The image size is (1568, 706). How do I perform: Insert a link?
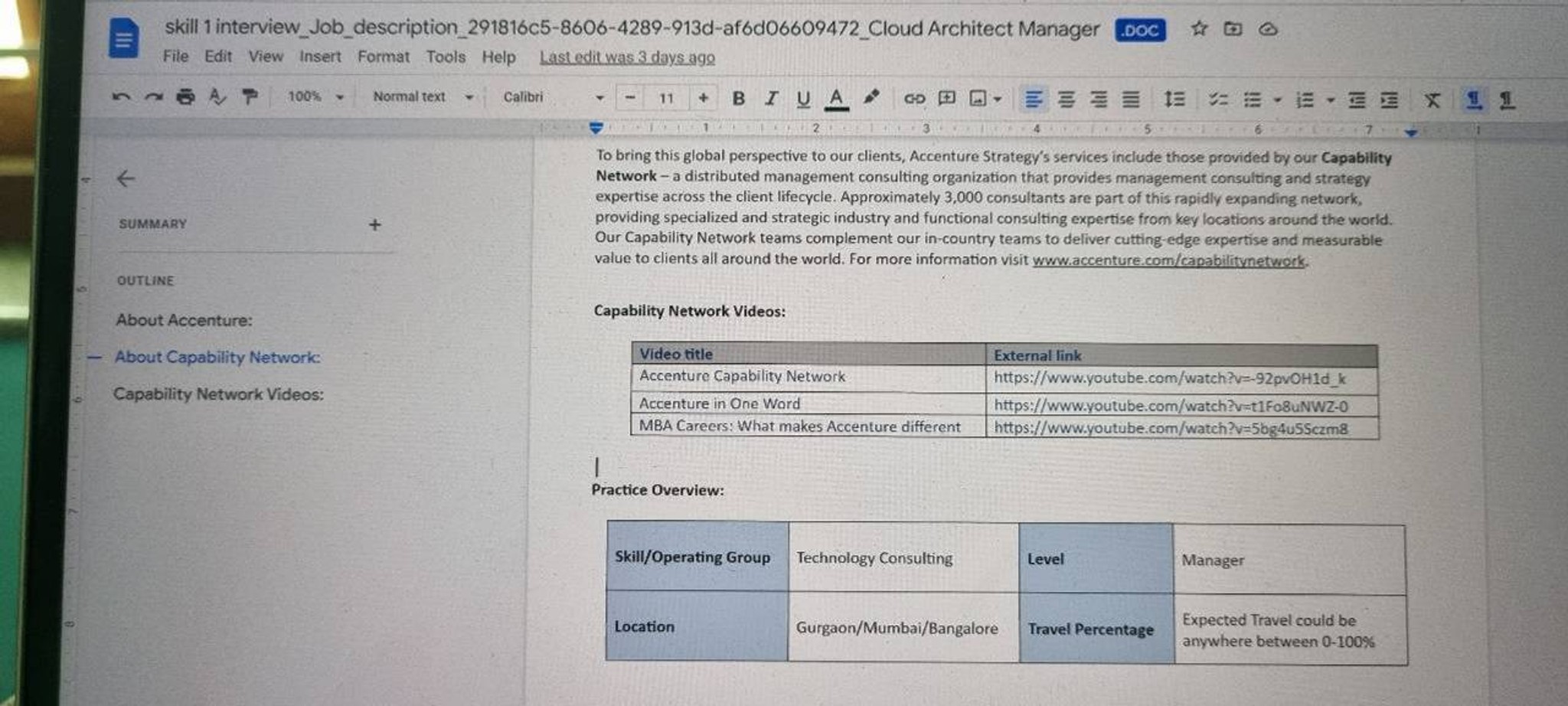[x=914, y=98]
